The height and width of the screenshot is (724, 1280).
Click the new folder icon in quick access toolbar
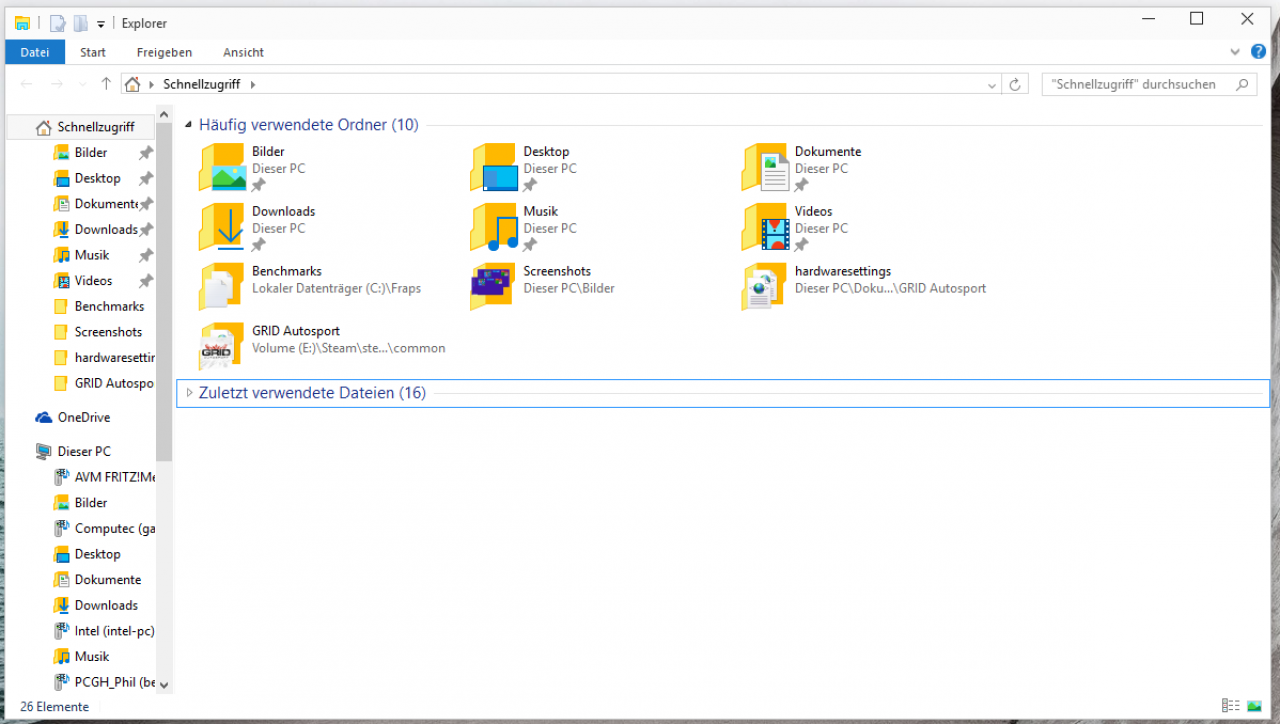pos(81,23)
